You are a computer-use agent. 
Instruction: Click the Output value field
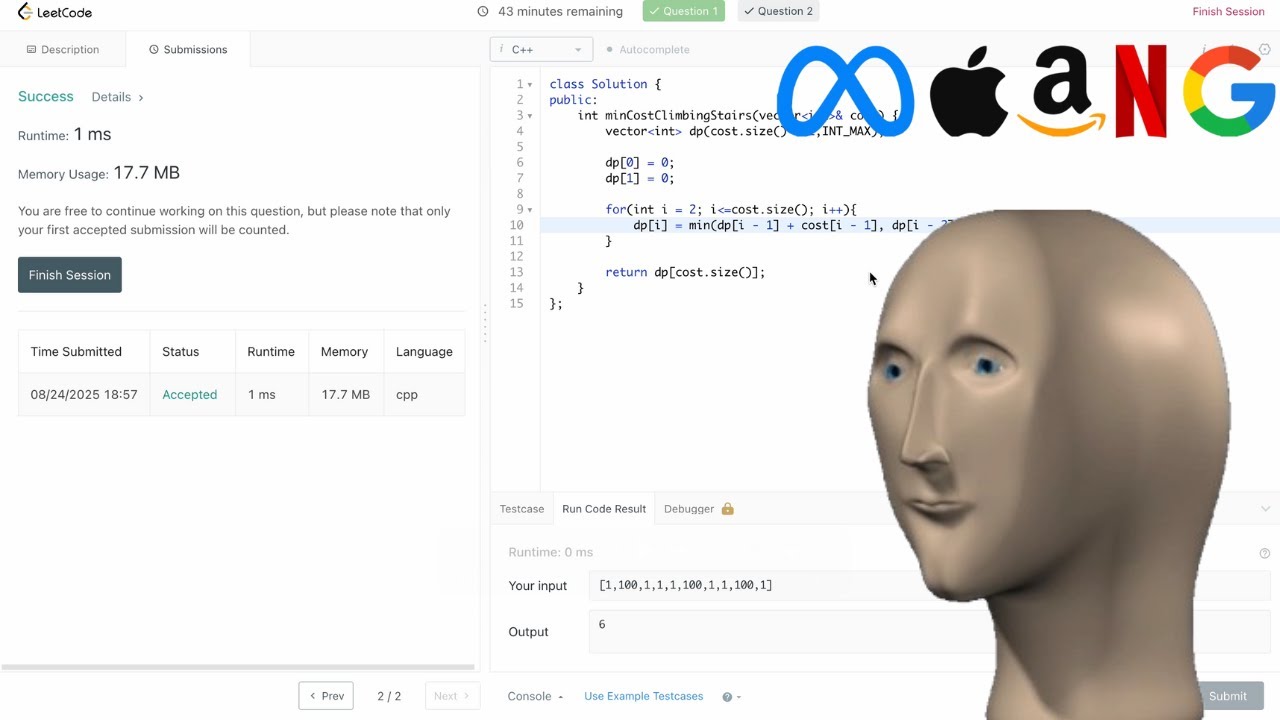(x=929, y=631)
